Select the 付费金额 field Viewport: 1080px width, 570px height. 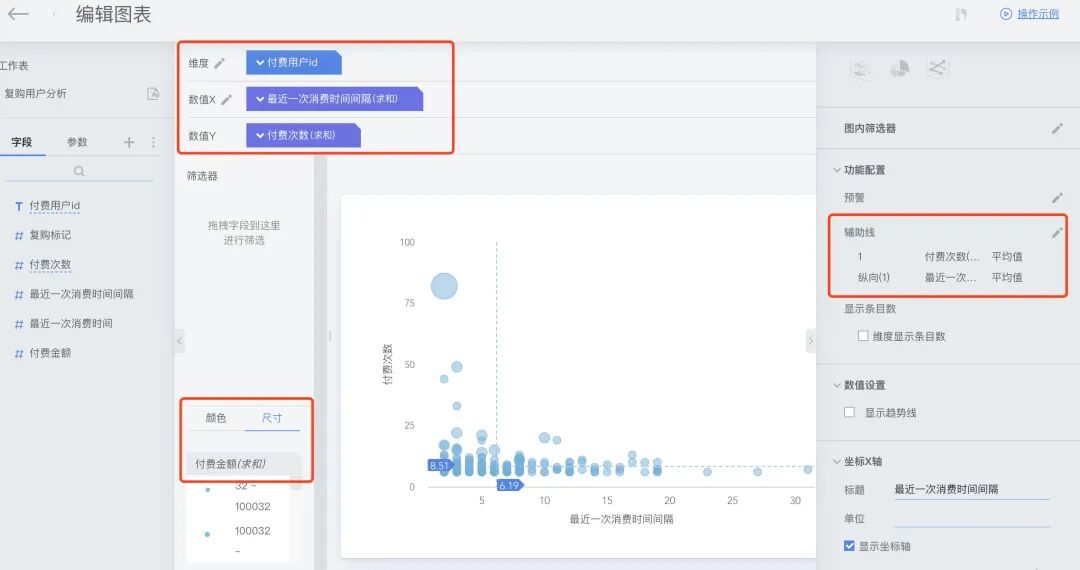(x=50, y=353)
